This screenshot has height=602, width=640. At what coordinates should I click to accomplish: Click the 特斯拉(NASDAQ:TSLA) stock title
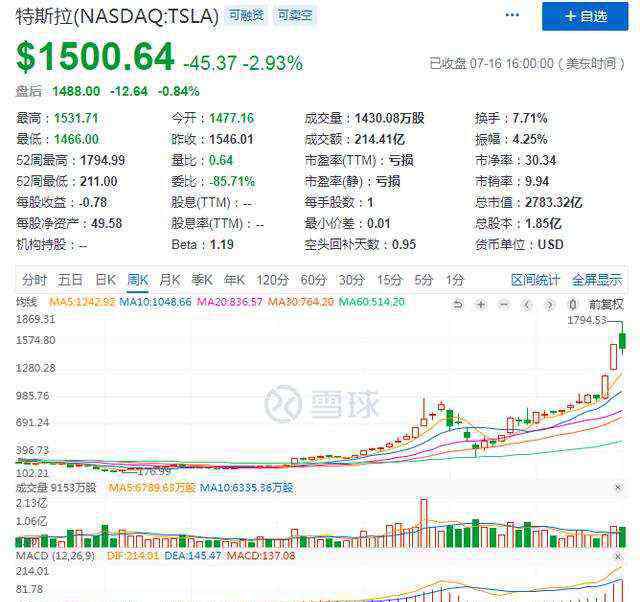[x=118, y=16]
